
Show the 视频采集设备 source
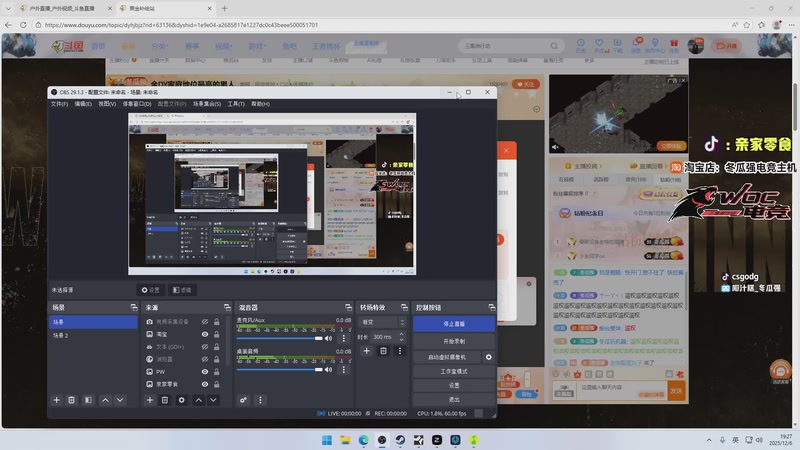click(205, 322)
